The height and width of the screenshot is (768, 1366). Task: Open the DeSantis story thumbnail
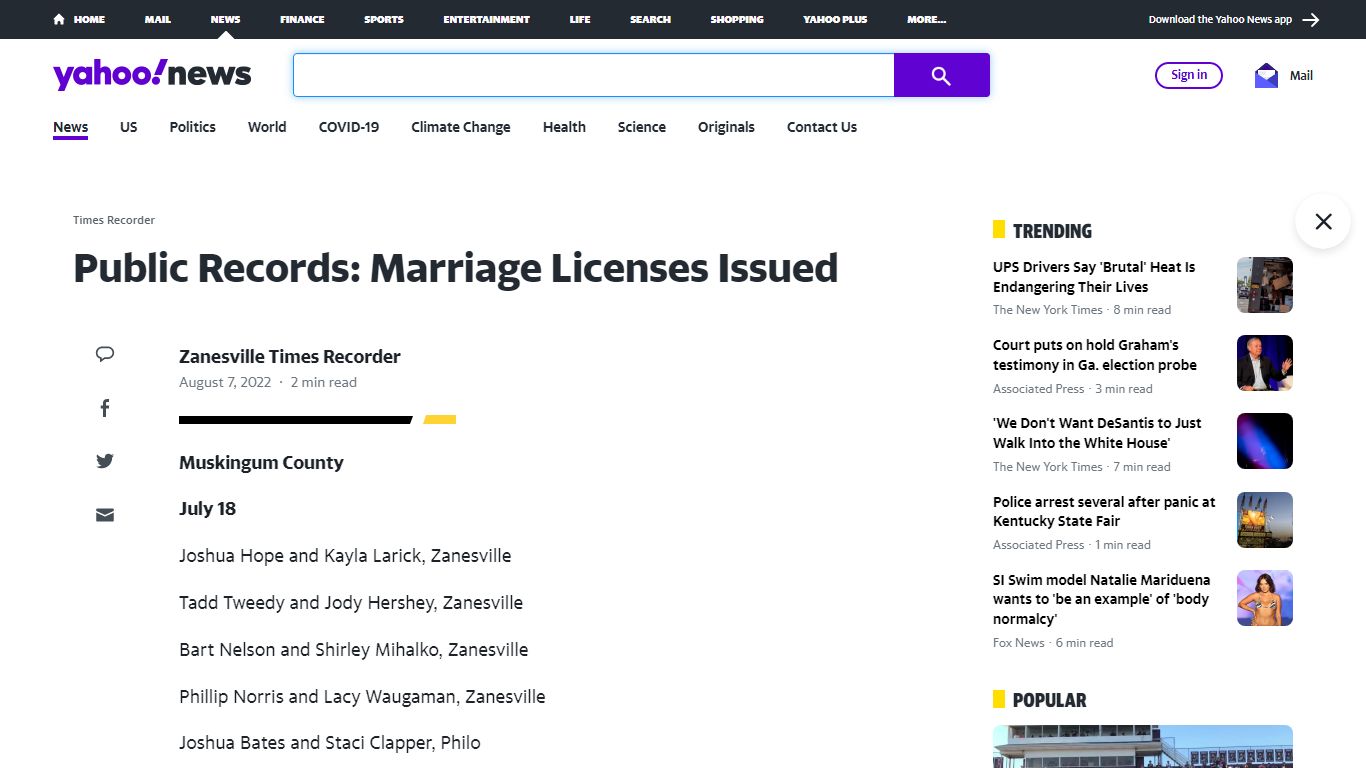click(1265, 441)
